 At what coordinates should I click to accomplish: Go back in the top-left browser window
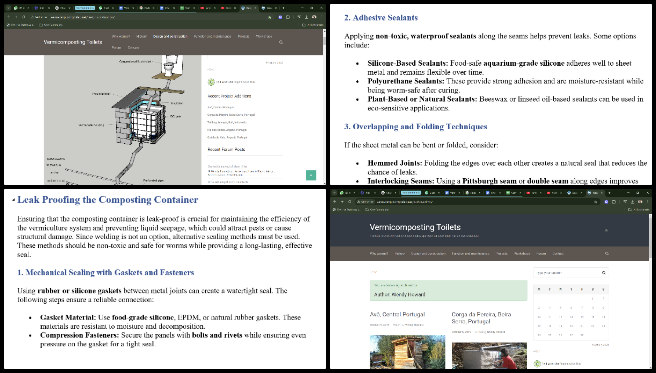pos(9,17)
